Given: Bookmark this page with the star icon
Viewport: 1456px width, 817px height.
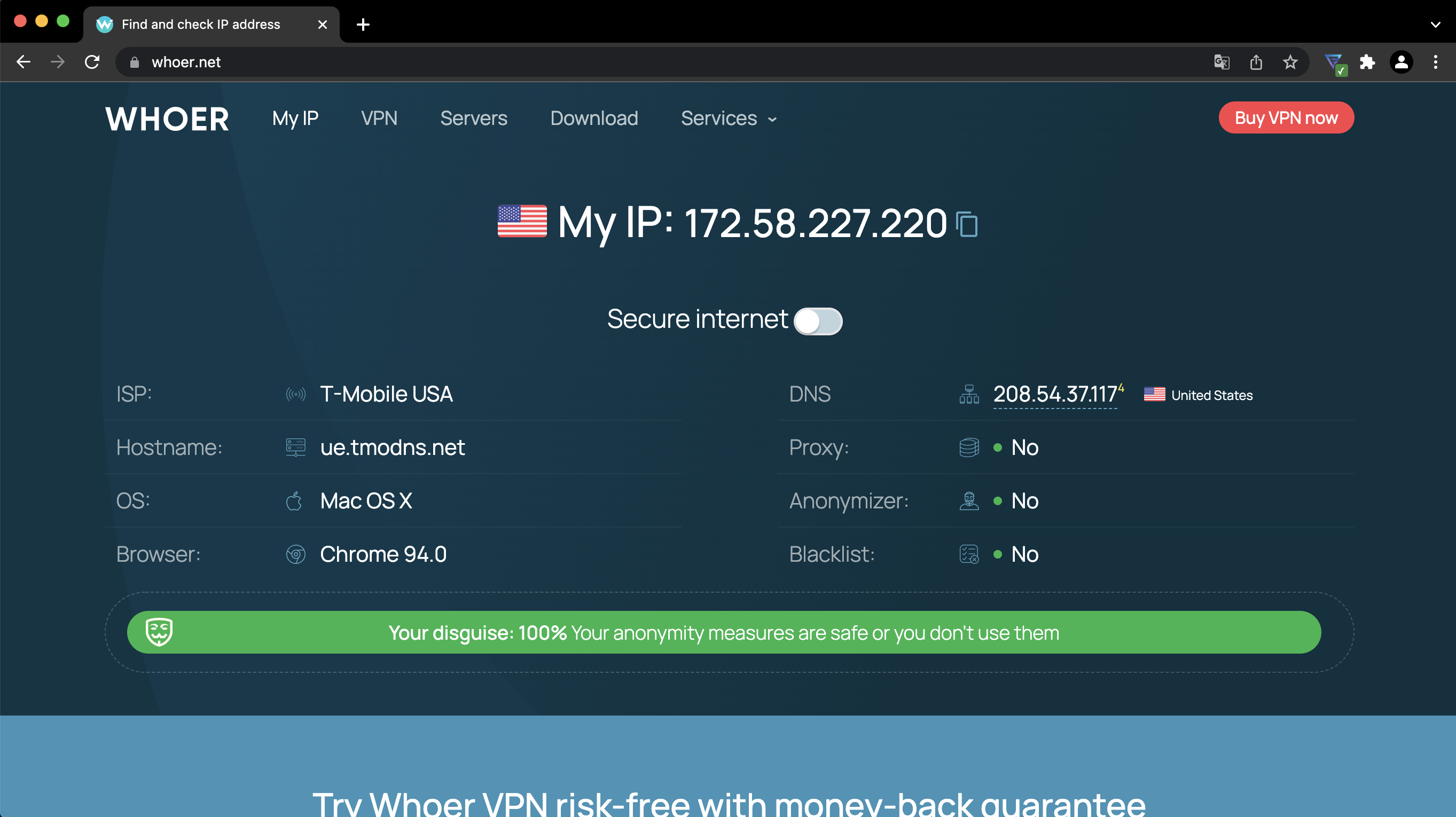Looking at the screenshot, I should 1290,62.
